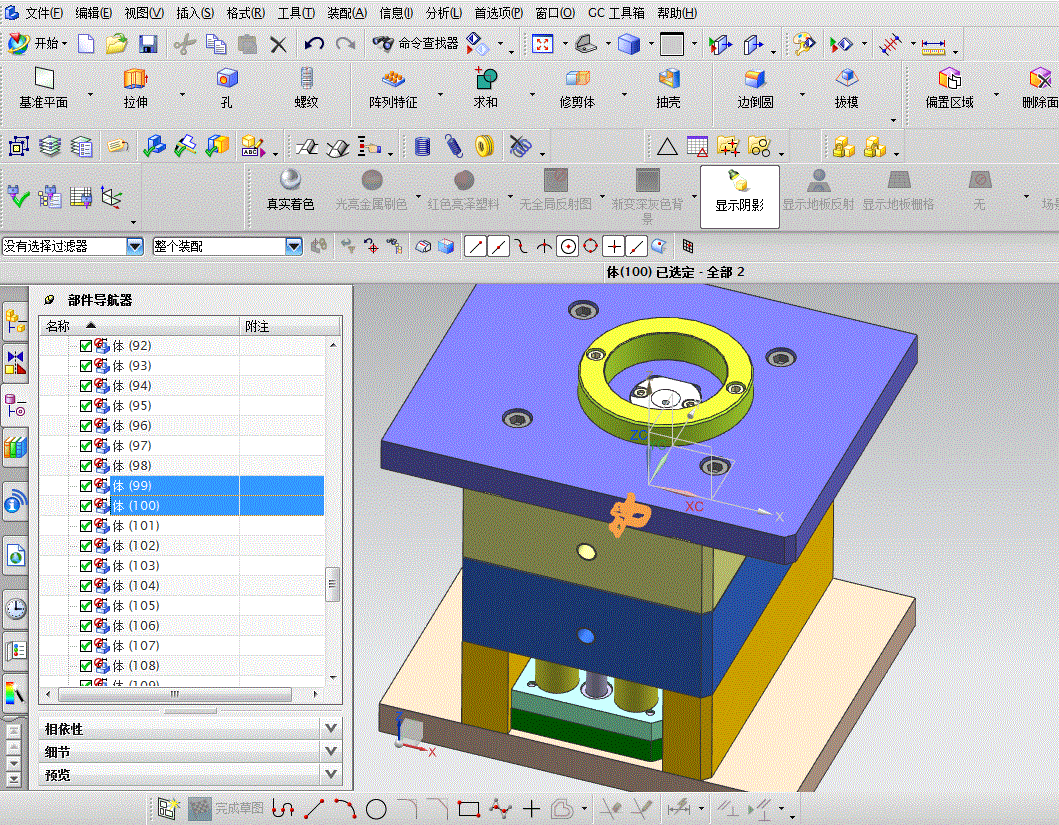Select the 基准平面 datum plane tool
Viewport: 1059px width, 825px height.
pos(44,88)
